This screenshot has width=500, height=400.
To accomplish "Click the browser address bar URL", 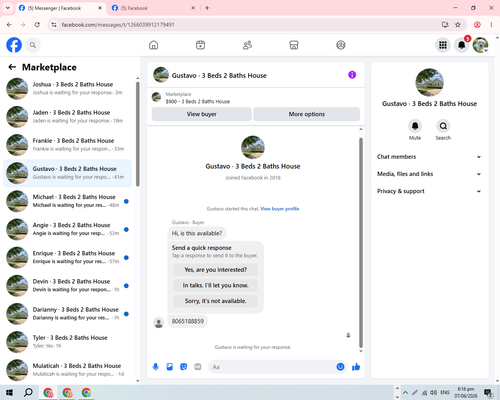I will pyautogui.click(x=118, y=25).
